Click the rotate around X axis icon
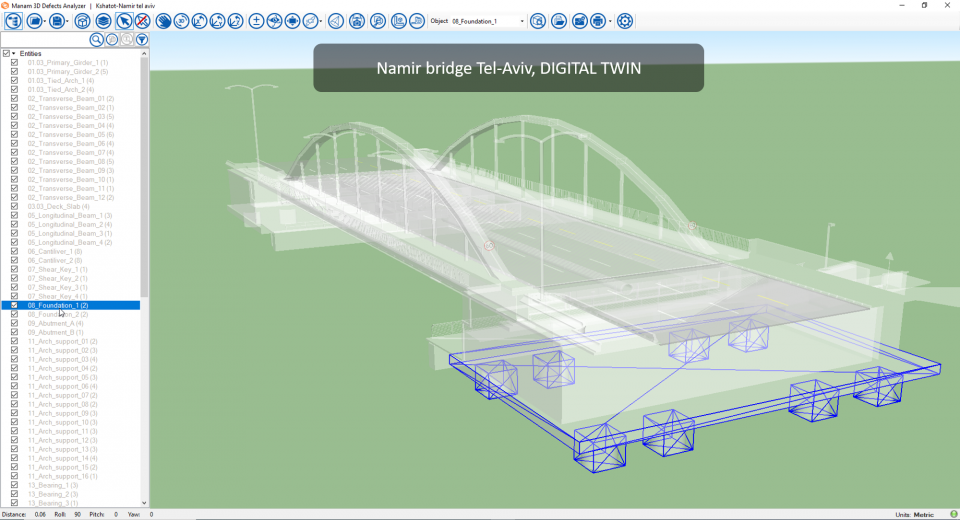 click(x=200, y=21)
